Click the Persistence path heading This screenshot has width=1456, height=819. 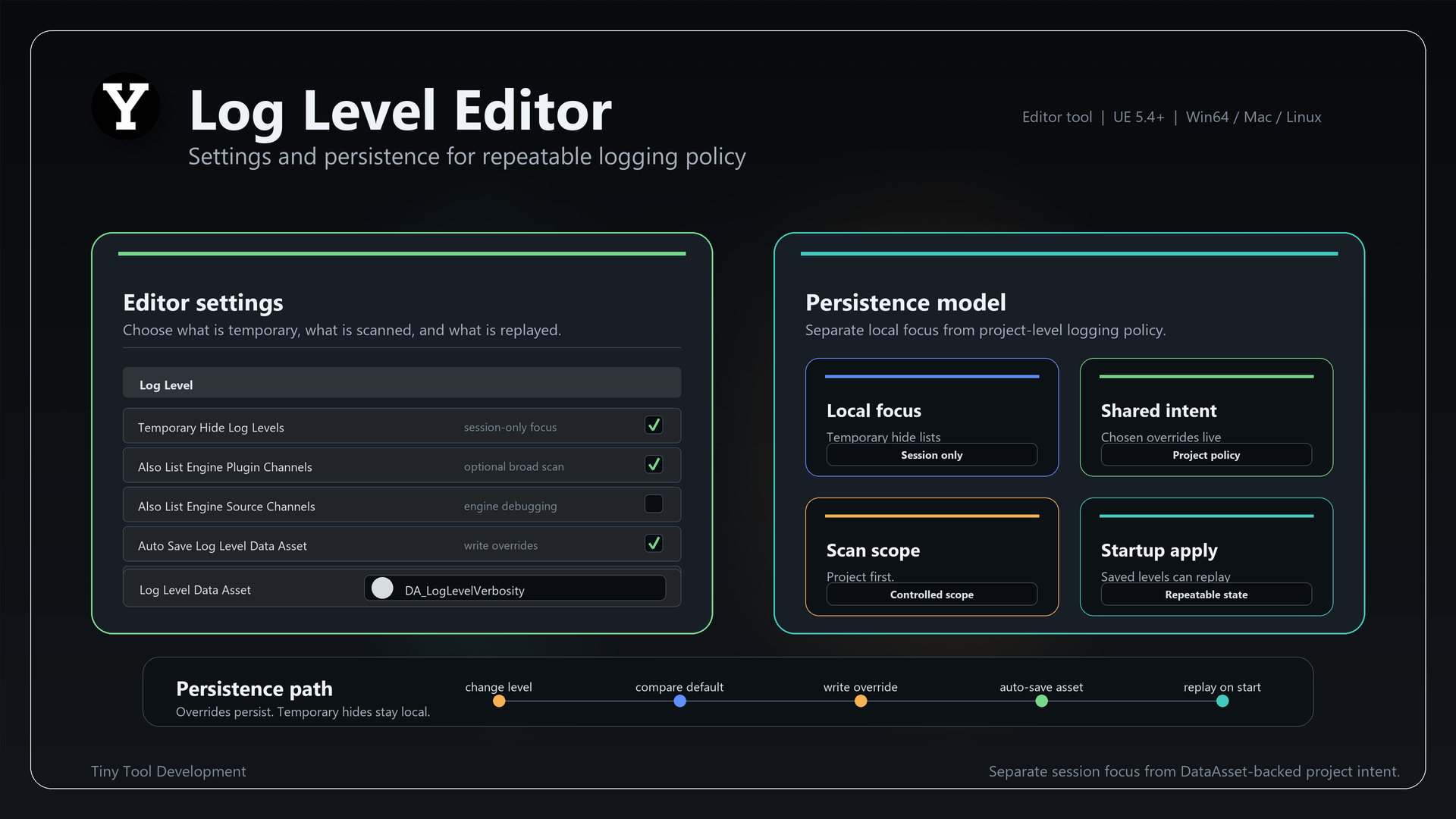pos(254,689)
